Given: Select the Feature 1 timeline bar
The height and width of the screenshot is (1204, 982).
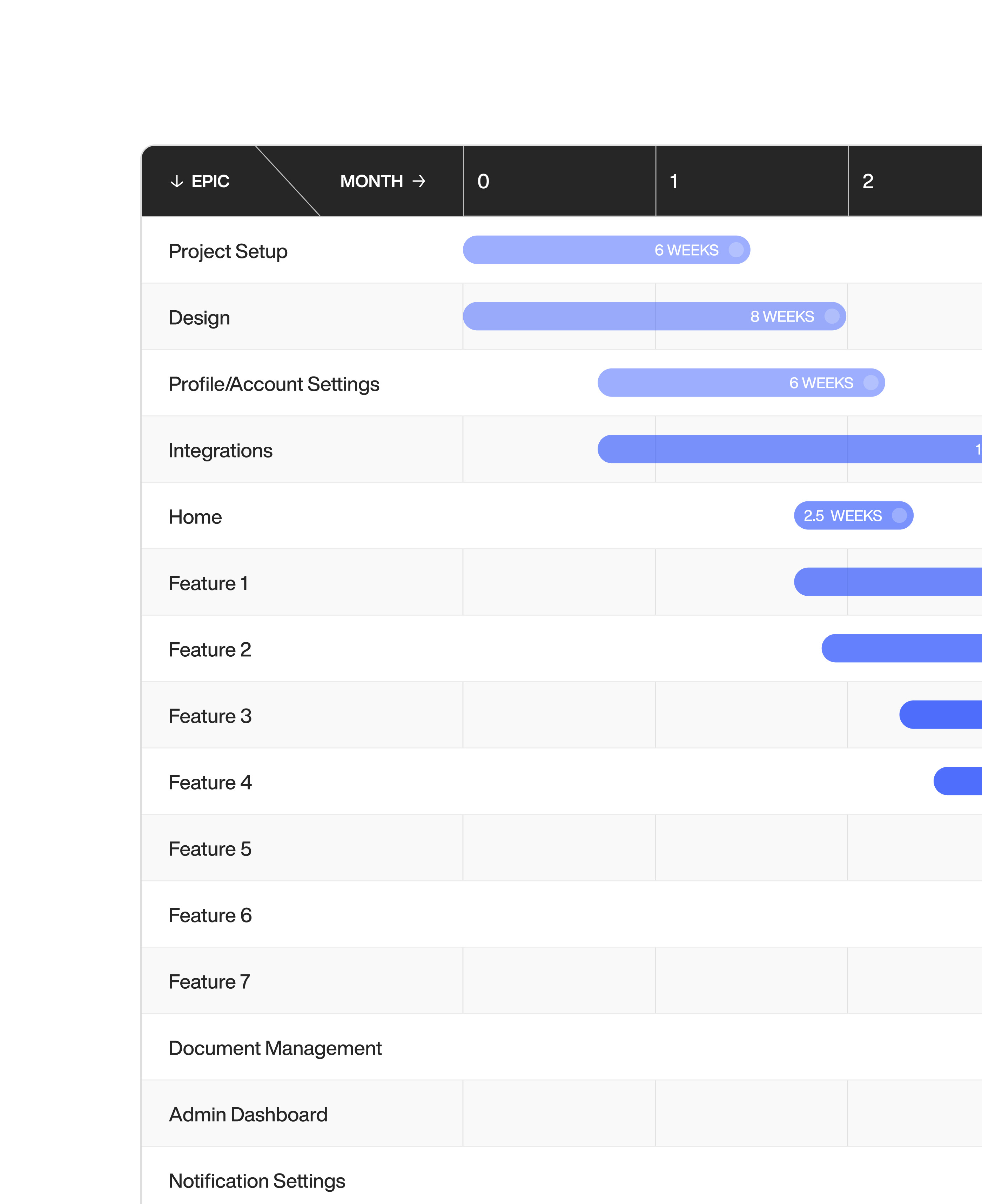Looking at the screenshot, I should point(888,582).
